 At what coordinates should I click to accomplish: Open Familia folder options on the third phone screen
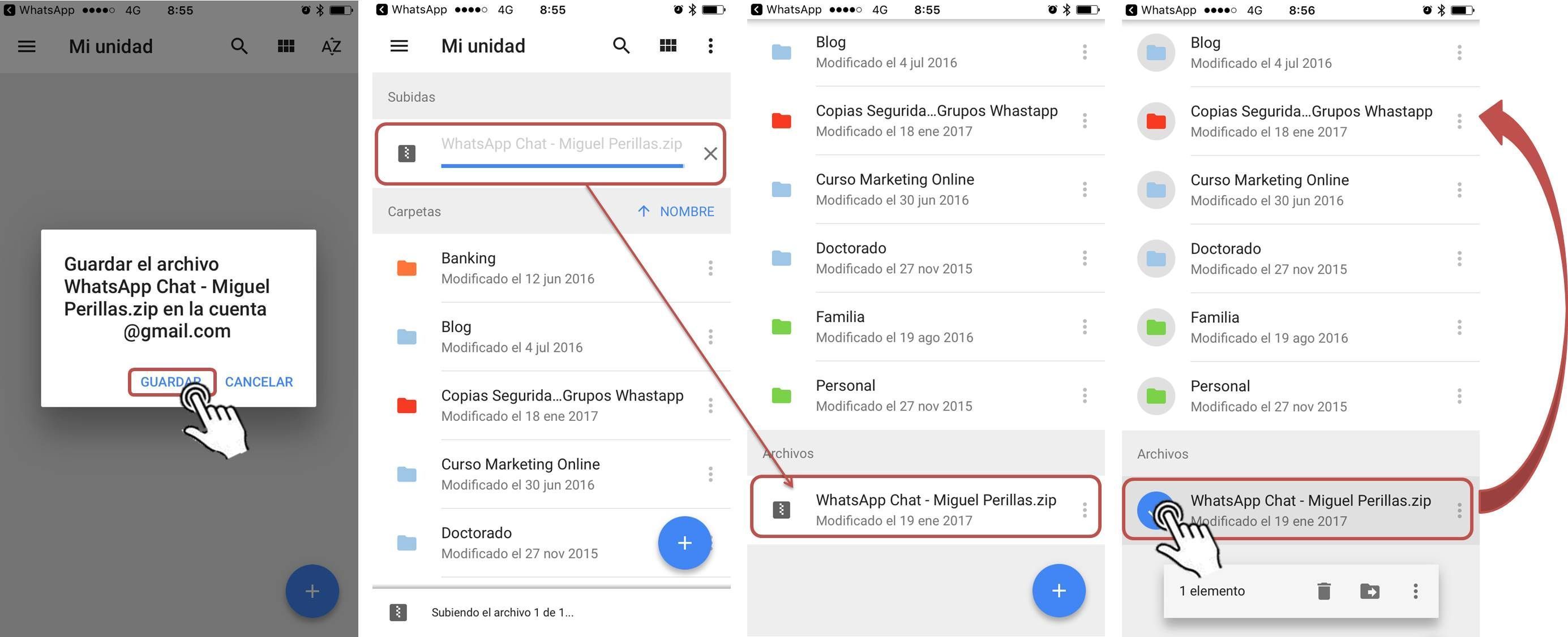click(x=1085, y=327)
